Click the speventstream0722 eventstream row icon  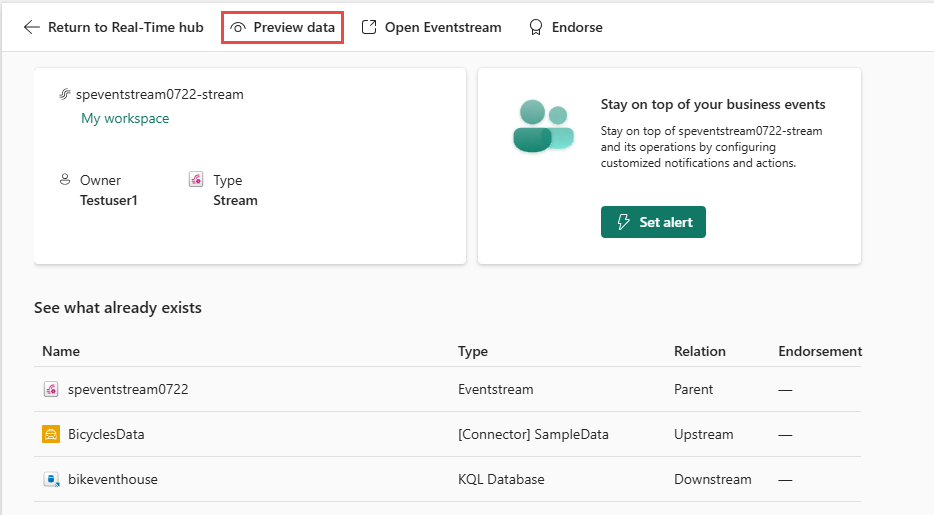click(51, 389)
